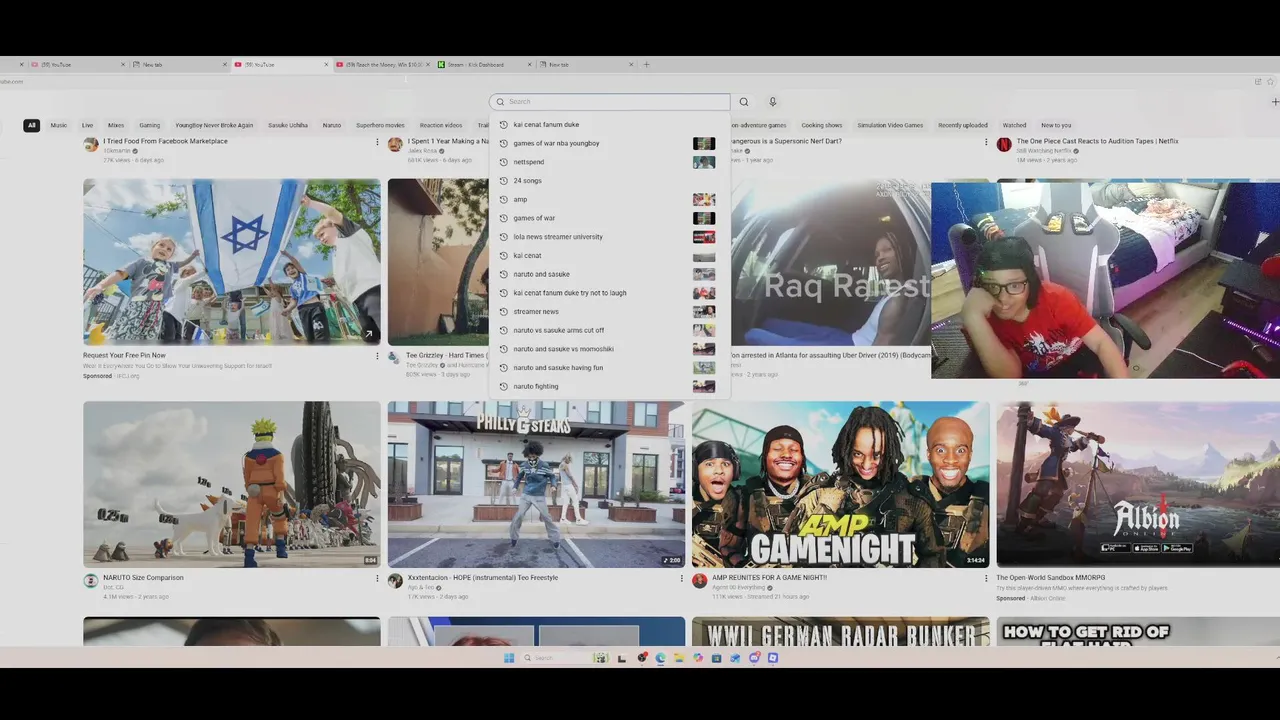Select 'YoungBoy Never Broke Again' chip
The width and height of the screenshot is (1280, 720).
(214, 125)
